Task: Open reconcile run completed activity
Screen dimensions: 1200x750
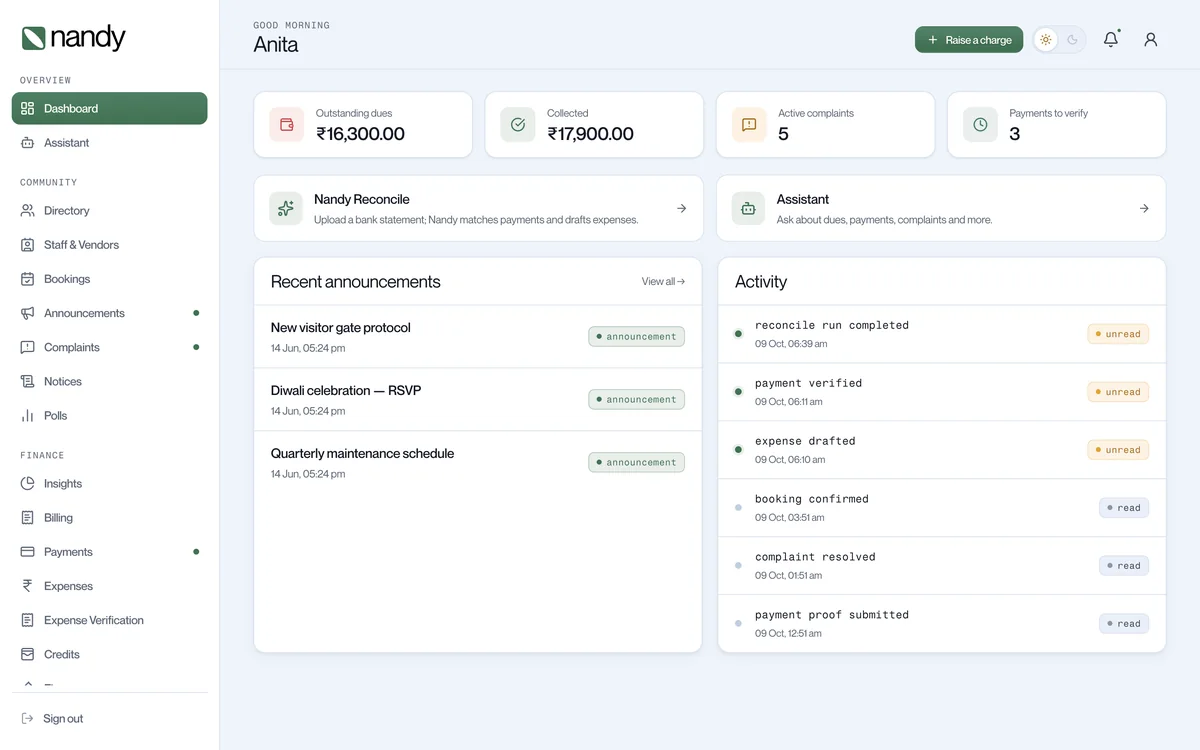Action: [942, 334]
